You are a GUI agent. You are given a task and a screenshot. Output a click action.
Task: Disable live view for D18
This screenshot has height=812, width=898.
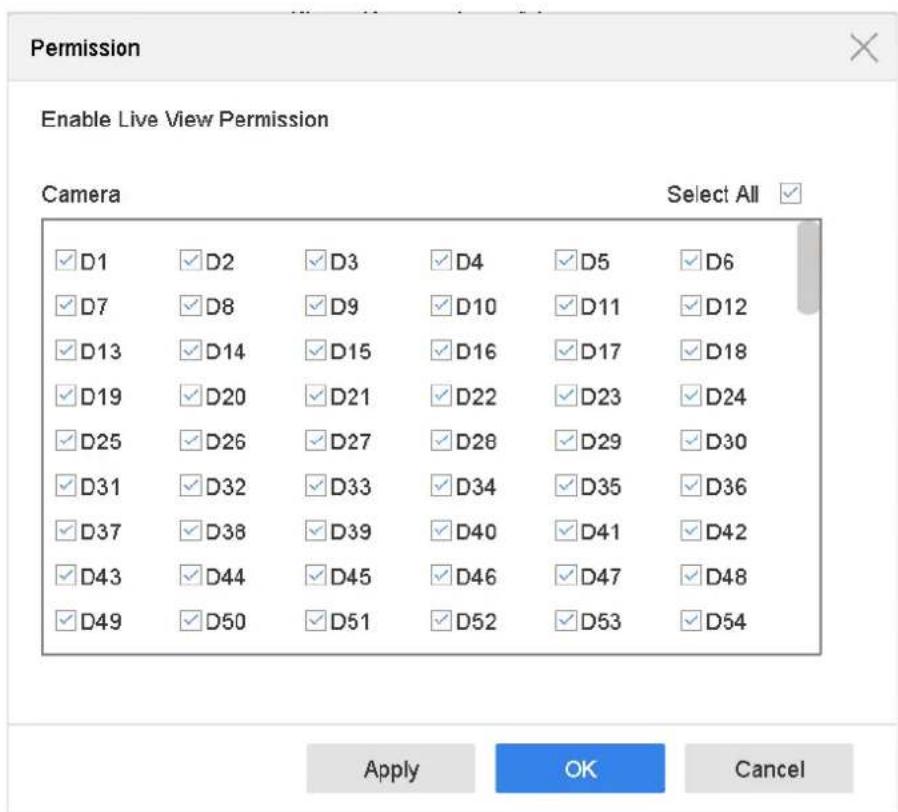691,350
